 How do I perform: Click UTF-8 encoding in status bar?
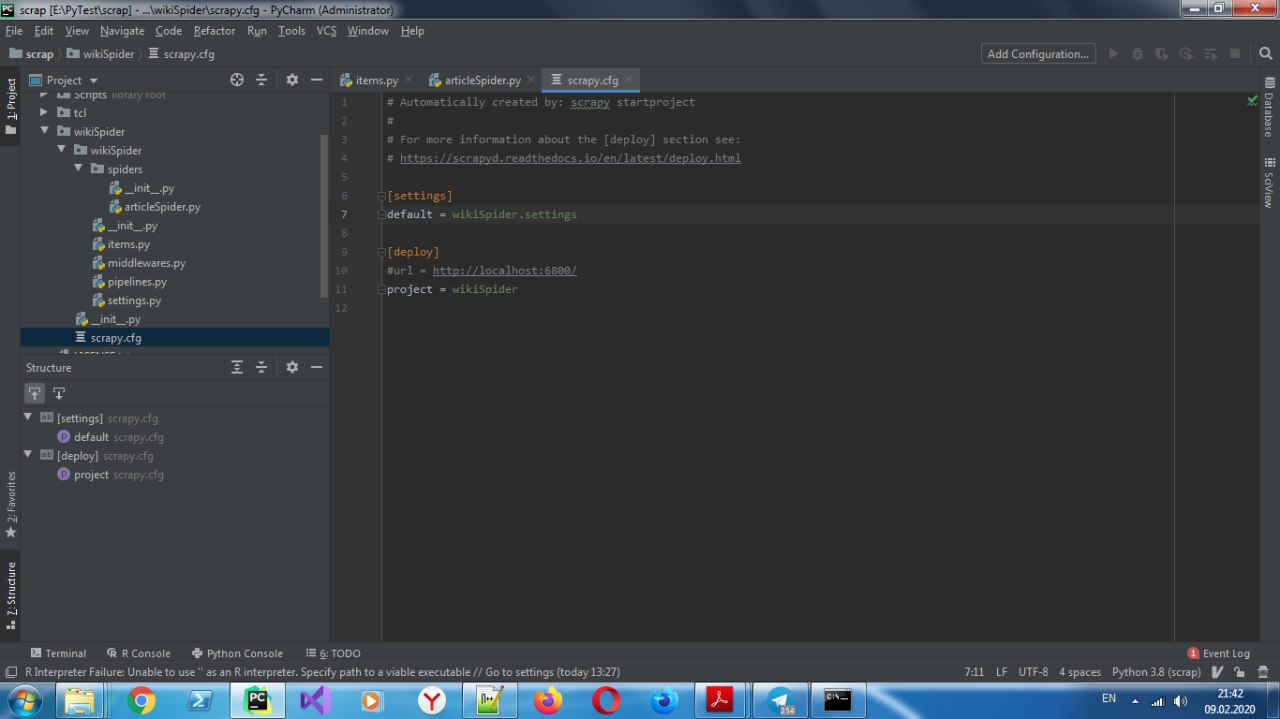[1033, 672]
